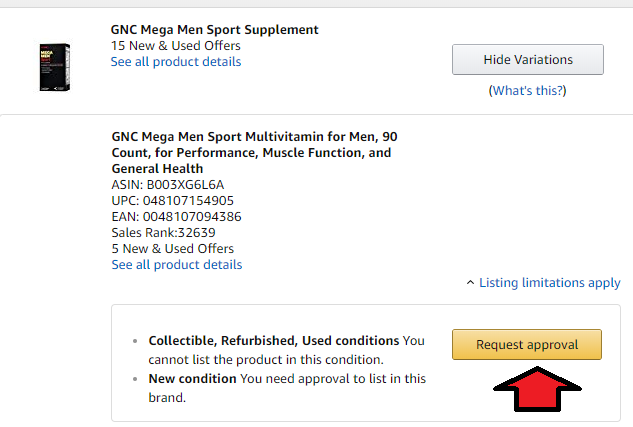This screenshot has width=633, height=427.
Task: Click the EAN 0048107094386 line
Action: tap(177, 217)
